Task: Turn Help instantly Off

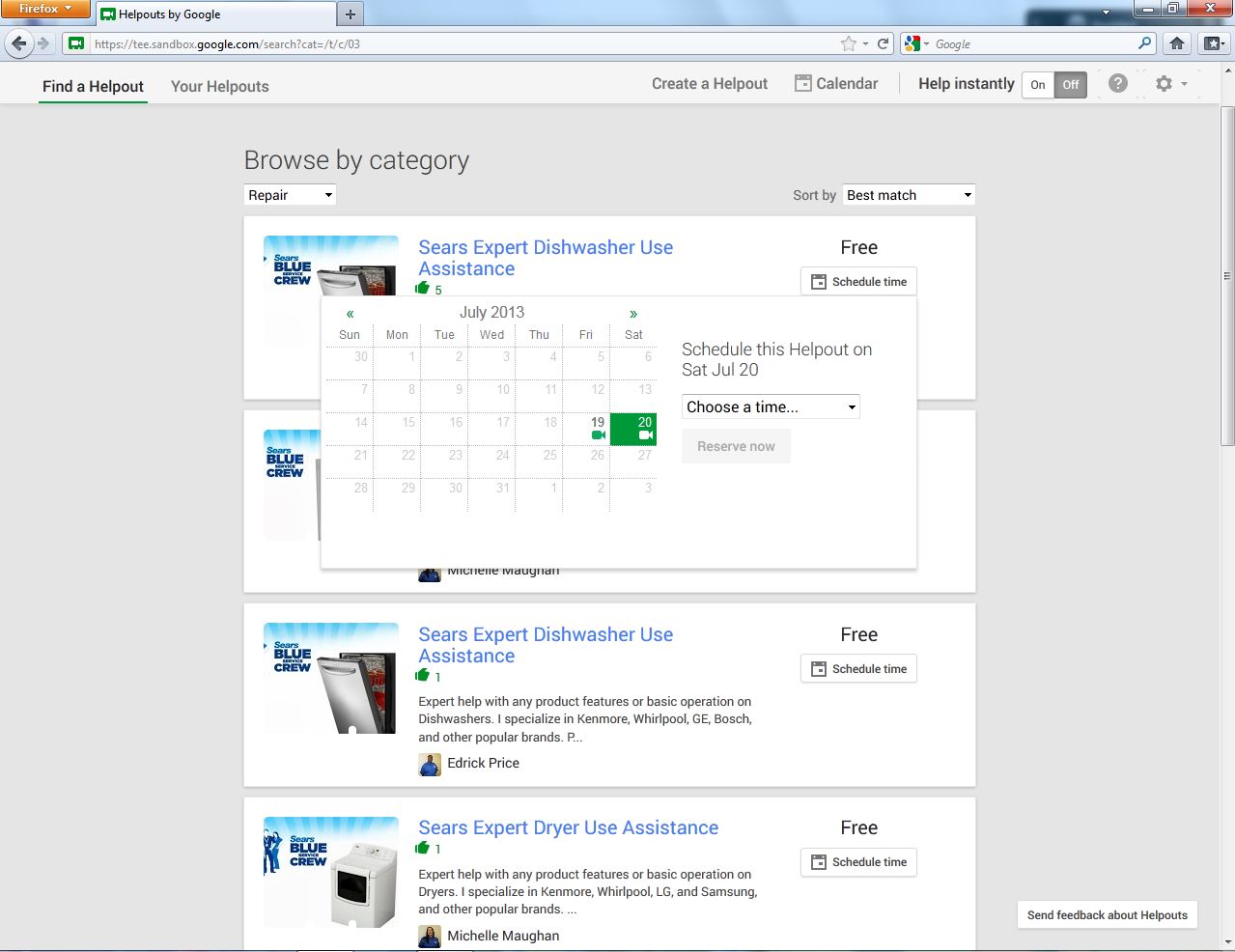Action: click(x=1071, y=85)
